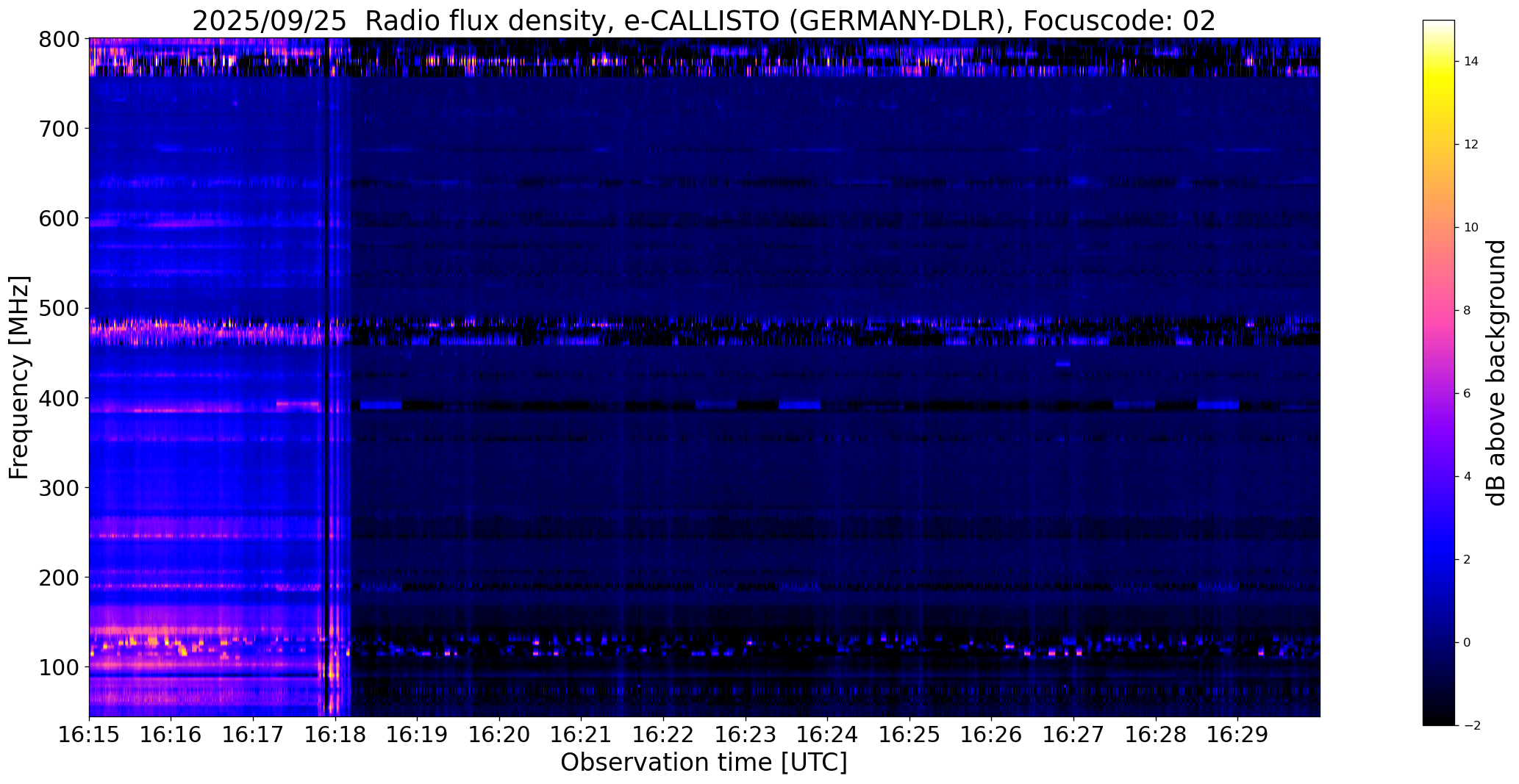Click the colorbar tick value 10
1519x784 pixels.
1470,228
